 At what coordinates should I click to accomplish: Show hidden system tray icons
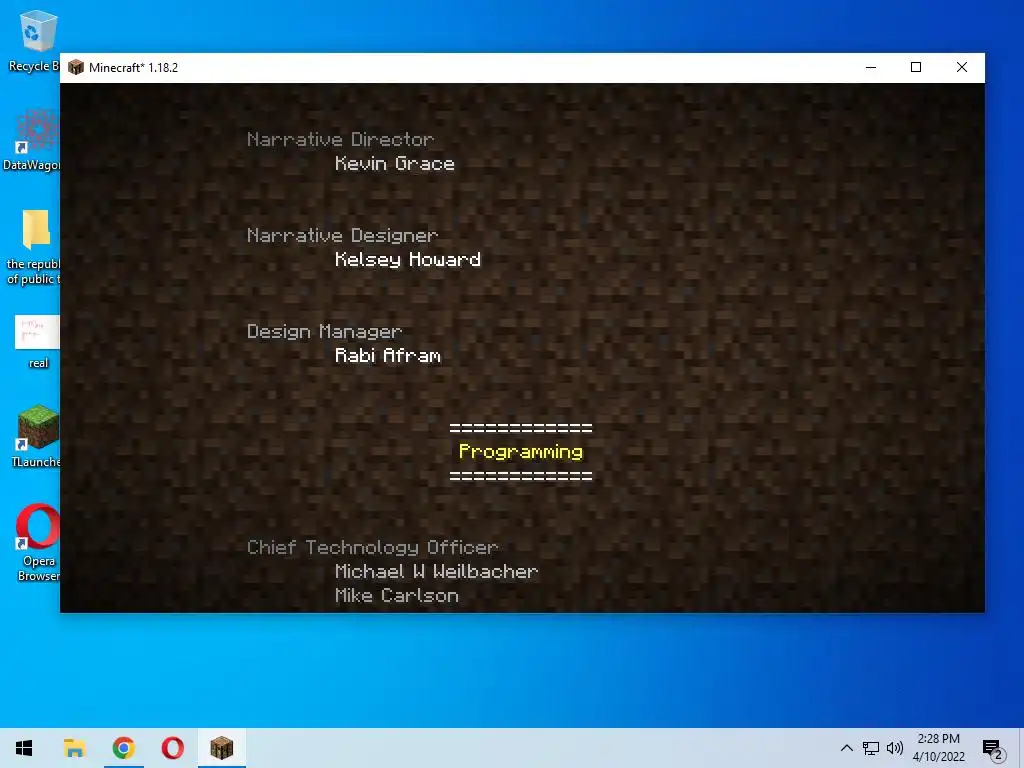pos(846,748)
